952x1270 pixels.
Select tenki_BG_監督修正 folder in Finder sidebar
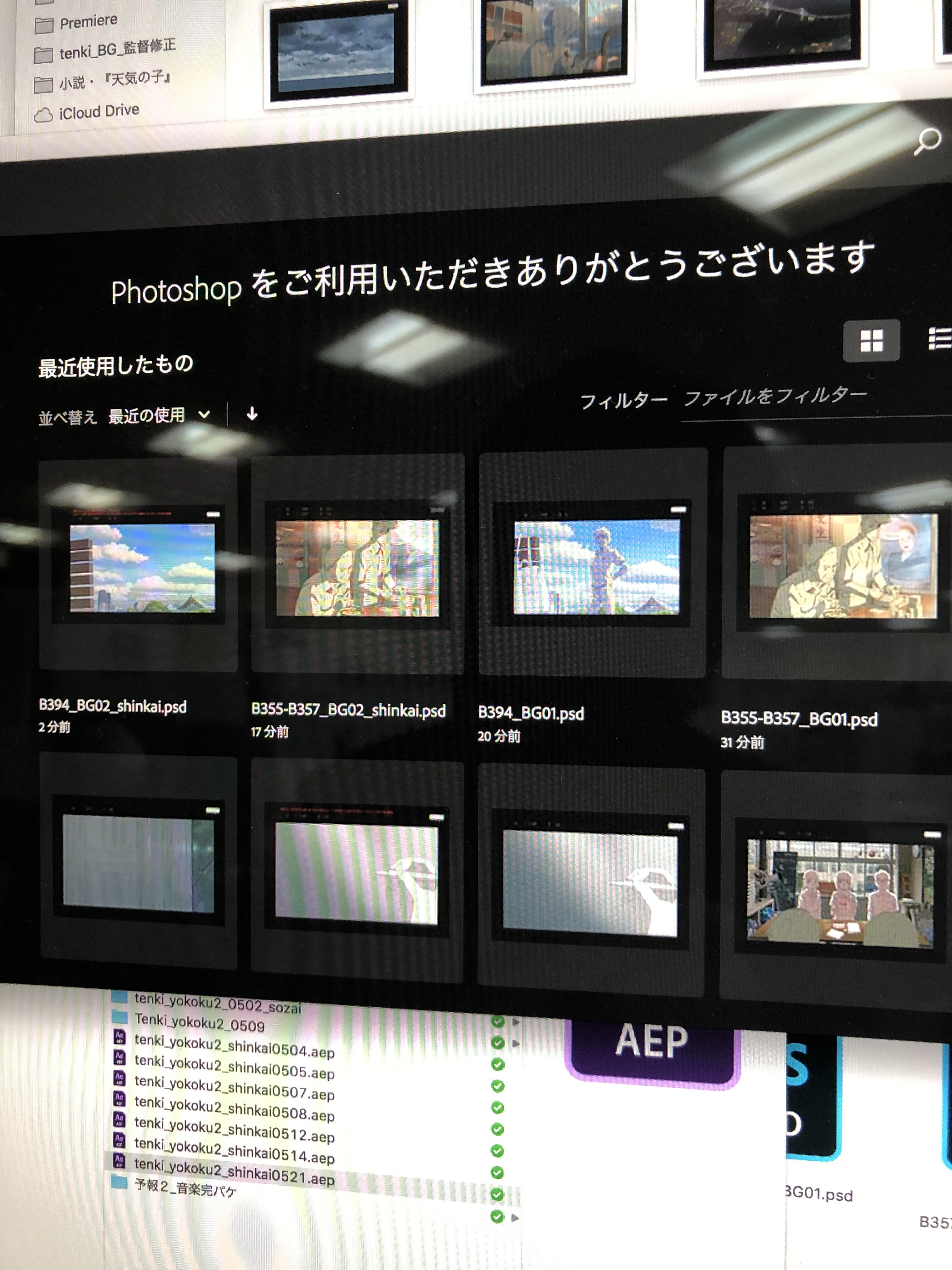[x=105, y=50]
